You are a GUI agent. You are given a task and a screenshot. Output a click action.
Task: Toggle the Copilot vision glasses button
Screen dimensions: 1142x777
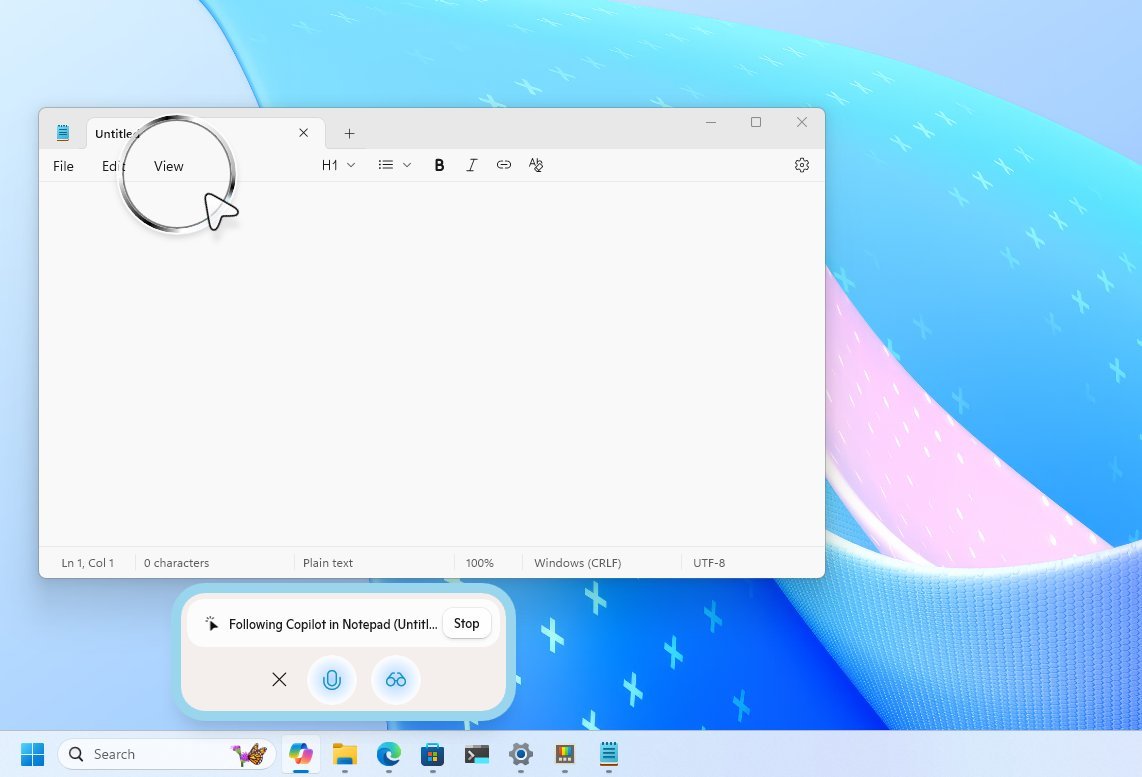point(396,680)
